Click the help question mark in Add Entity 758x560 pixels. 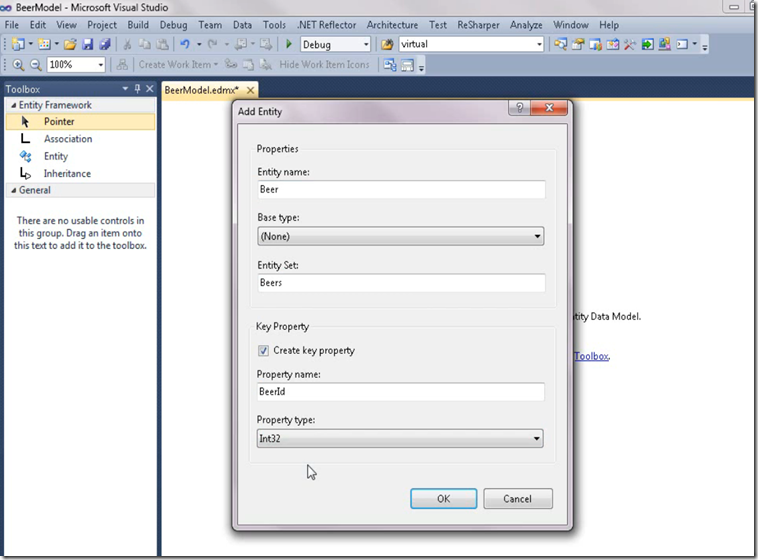pos(520,108)
